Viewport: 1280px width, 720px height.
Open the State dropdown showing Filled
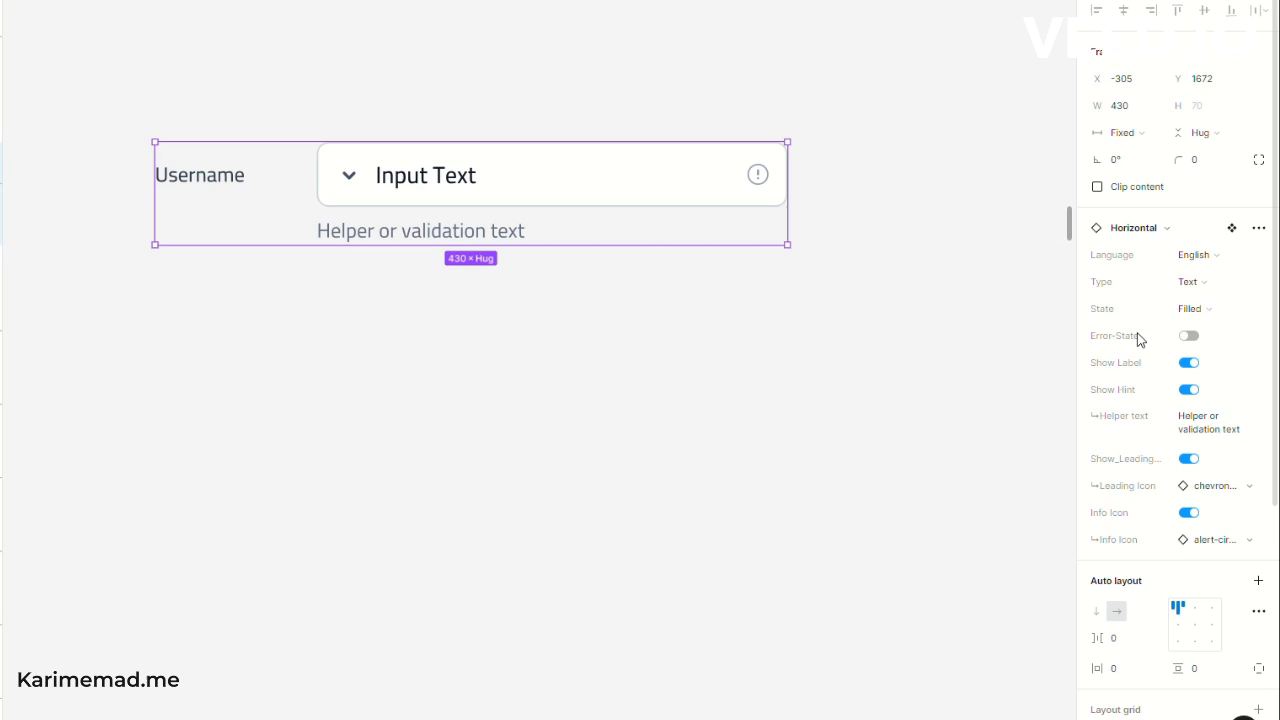[1195, 309]
